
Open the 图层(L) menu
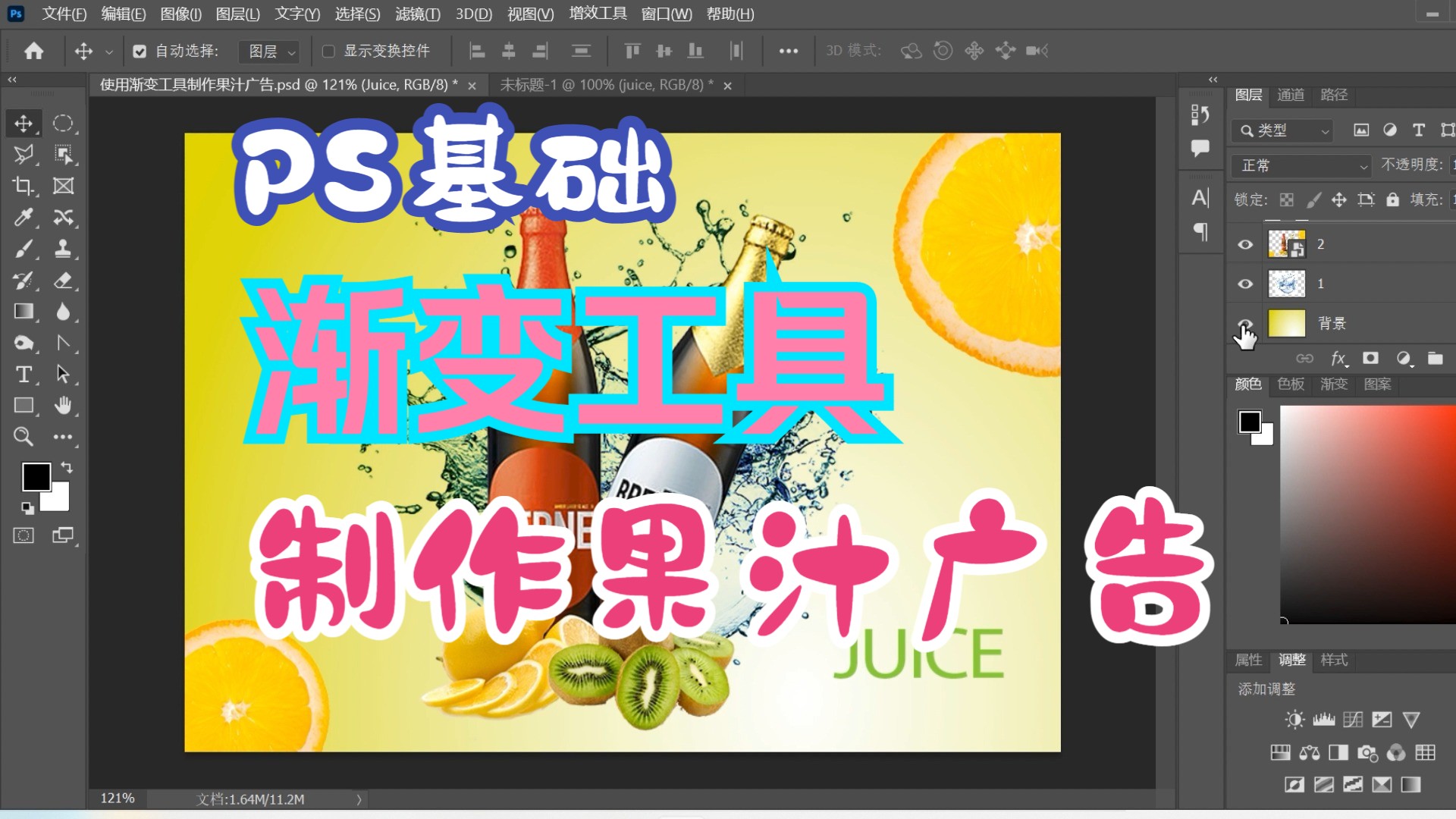pos(238,14)
